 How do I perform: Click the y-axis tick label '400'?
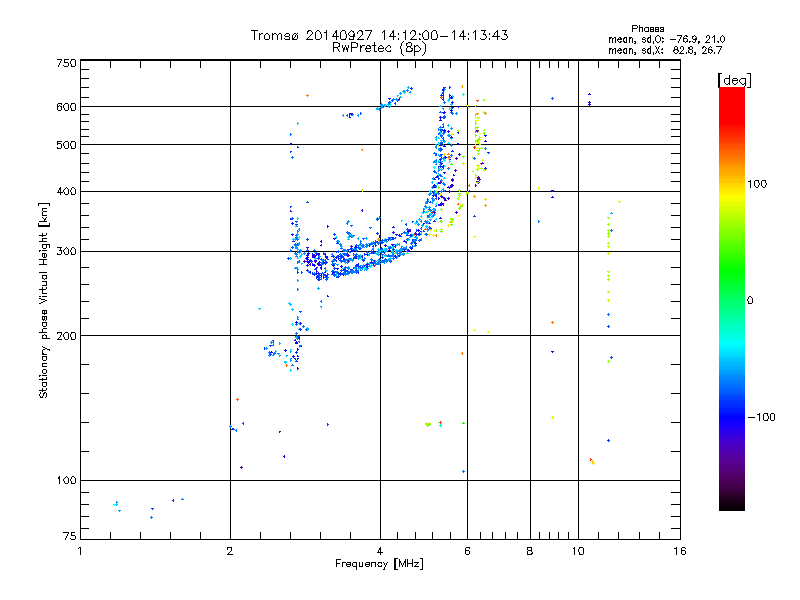click(x=67, y=192)
